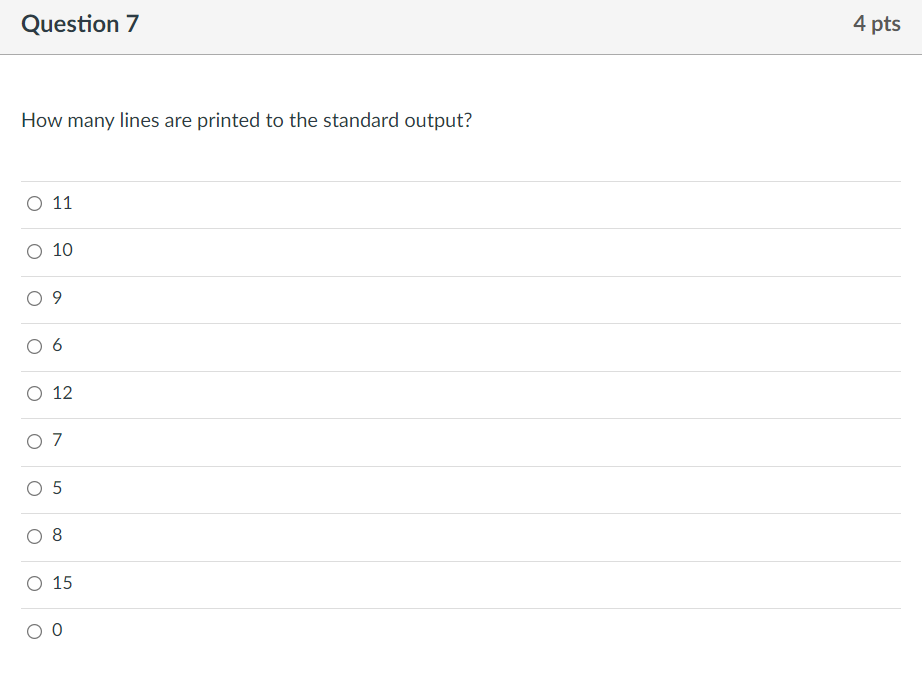Click the label text reading 12
This screenshot has height=673, width=922.
(x=62, y=393)
